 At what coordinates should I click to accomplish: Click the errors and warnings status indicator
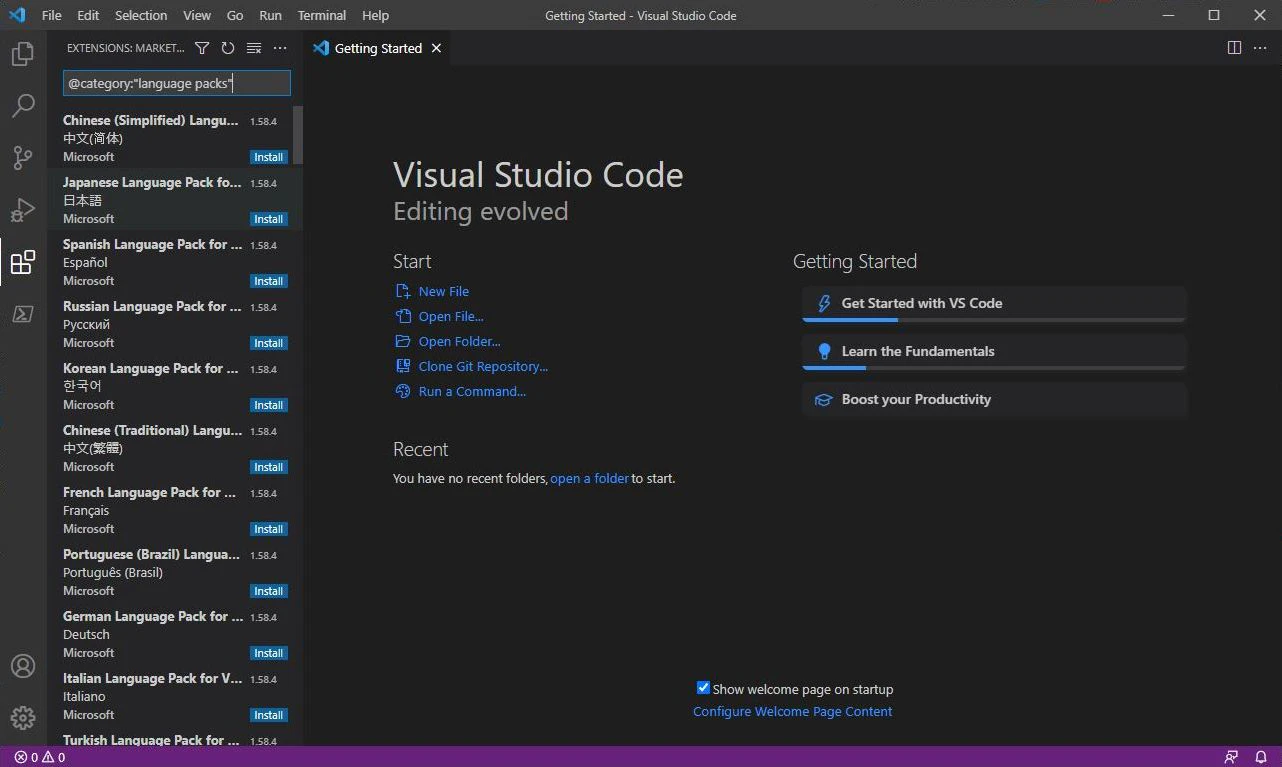tap(40, 757)
